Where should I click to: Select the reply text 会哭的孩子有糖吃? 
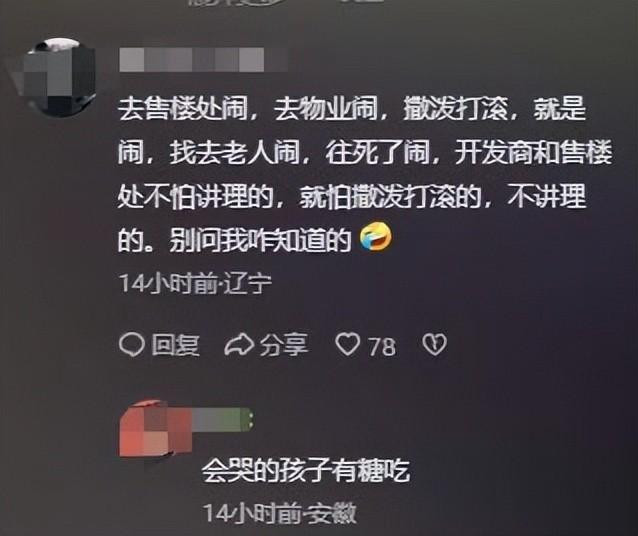tap(306, 471)
